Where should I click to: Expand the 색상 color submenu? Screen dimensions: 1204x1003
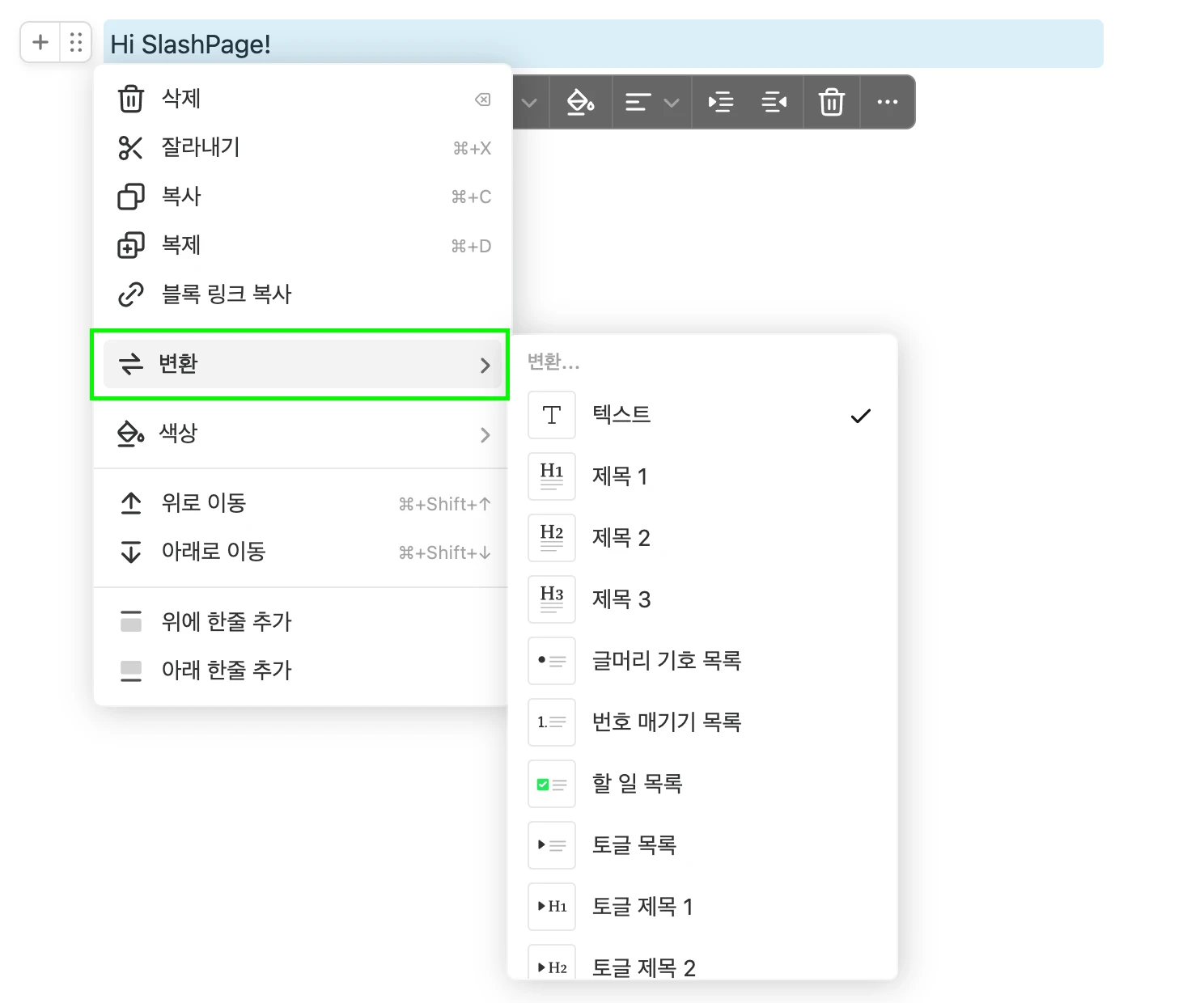pos(301,434)
